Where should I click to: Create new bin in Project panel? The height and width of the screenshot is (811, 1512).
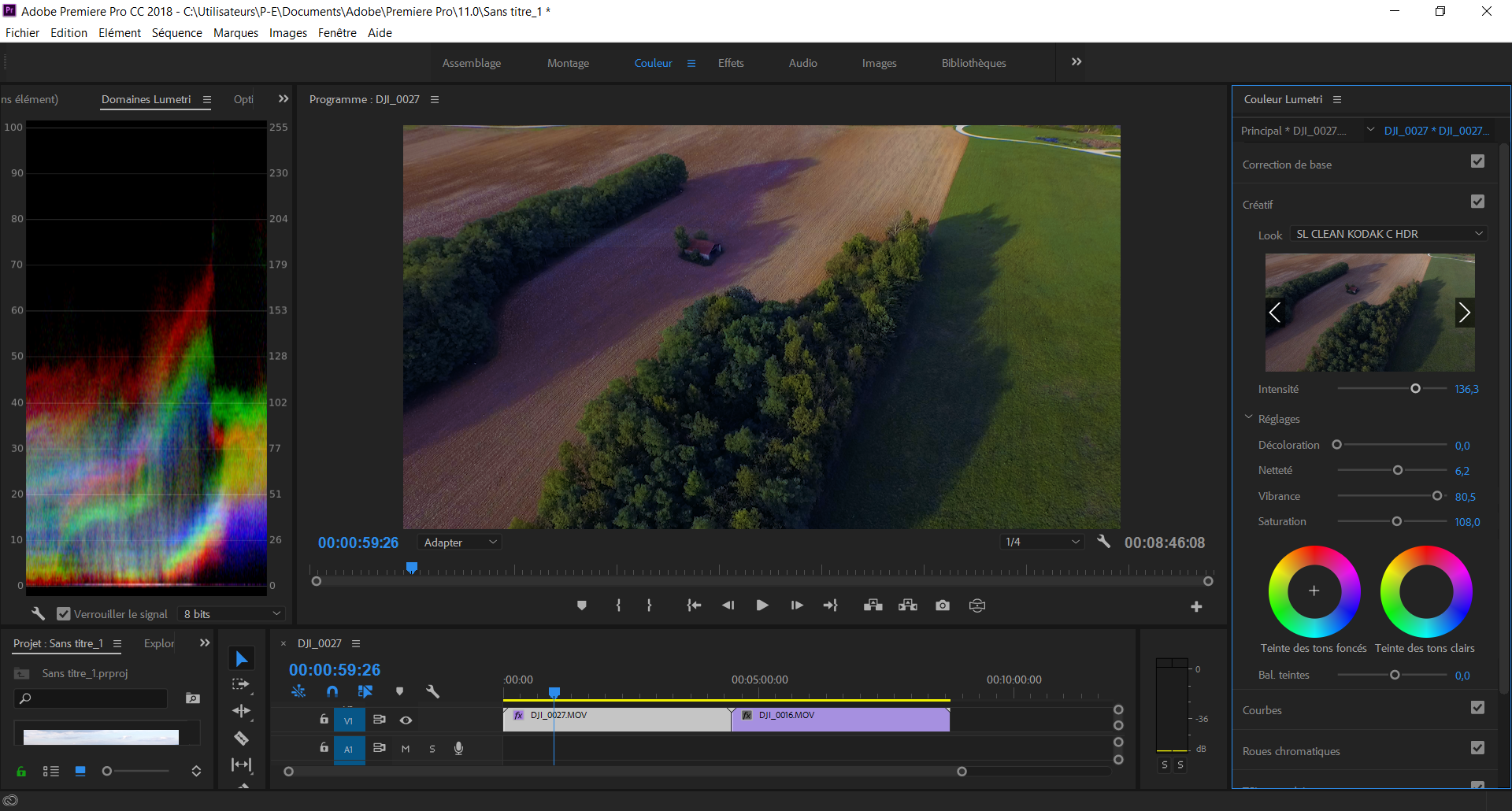click(192, 698)
